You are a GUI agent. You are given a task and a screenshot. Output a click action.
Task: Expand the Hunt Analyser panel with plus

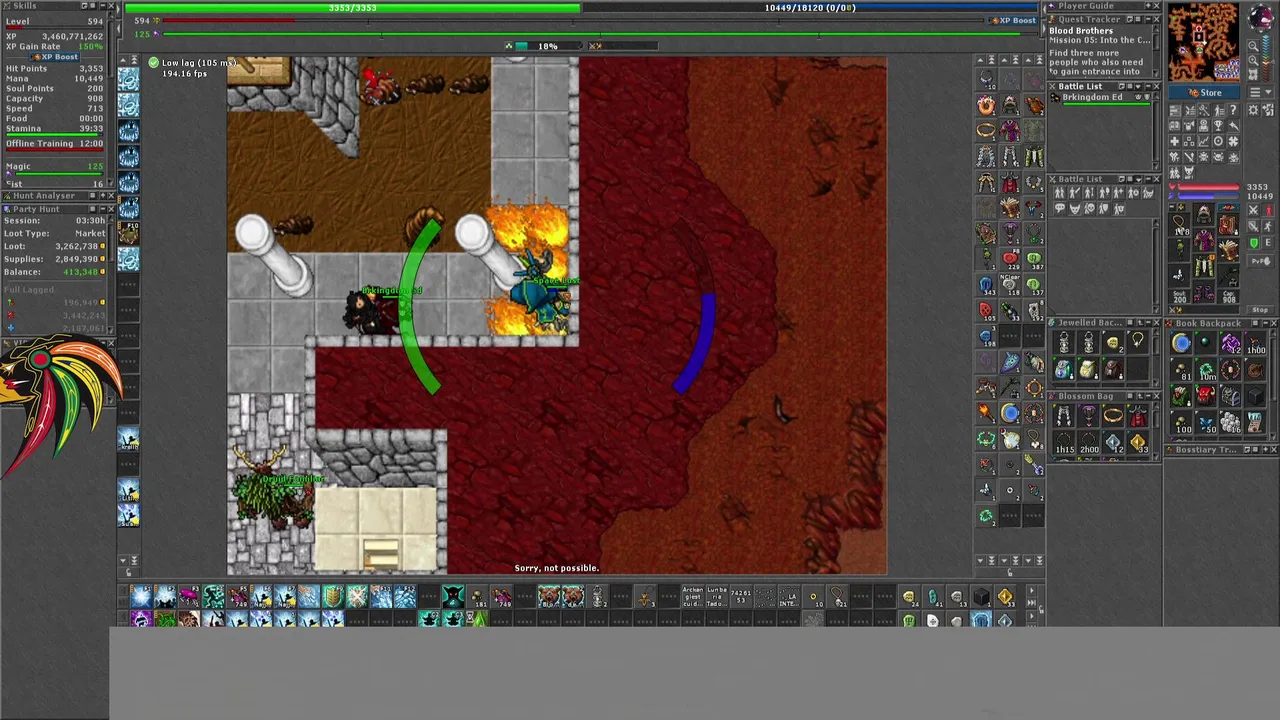[x=103, y=195]
